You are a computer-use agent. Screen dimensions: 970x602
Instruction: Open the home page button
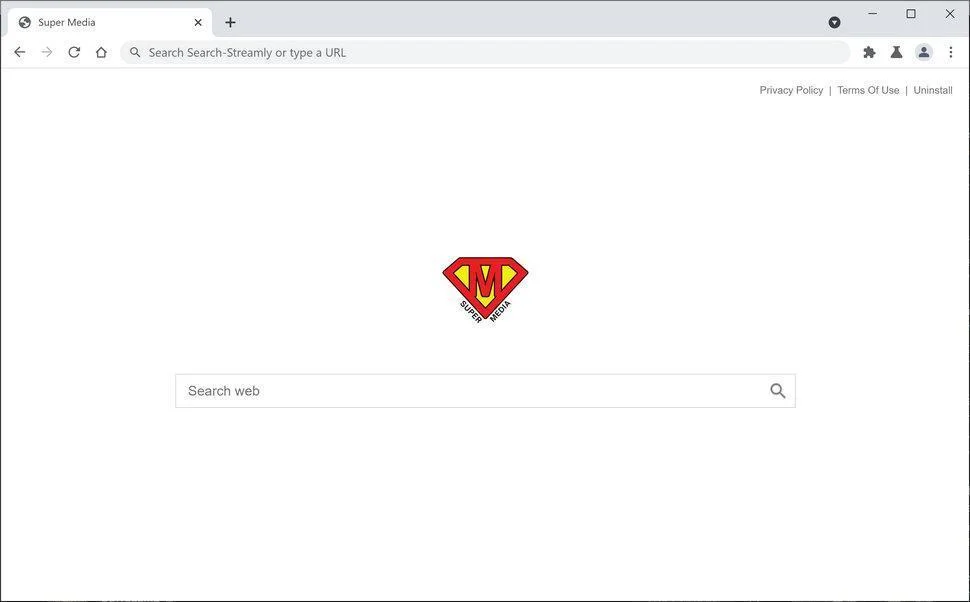click(x=101, y=53)
